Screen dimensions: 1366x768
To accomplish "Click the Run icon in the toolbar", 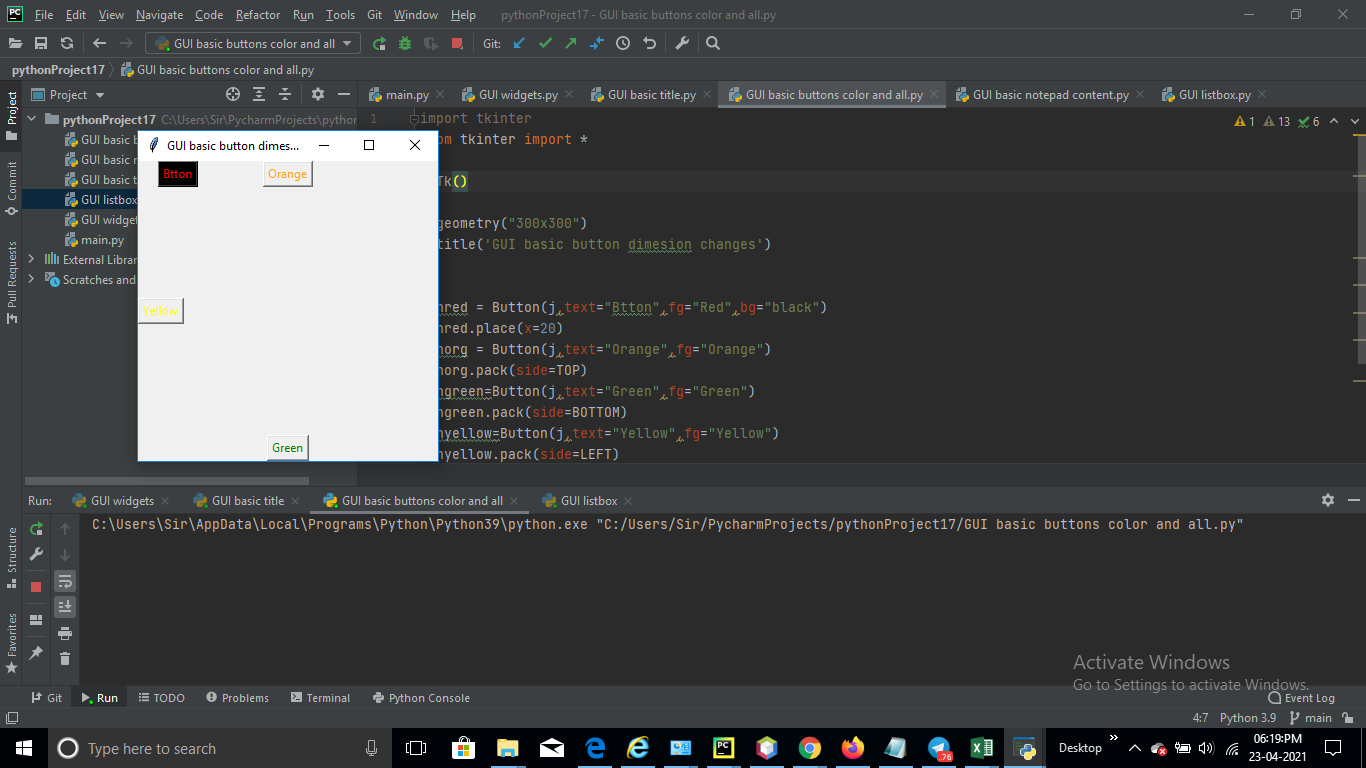I will point(379,43).
